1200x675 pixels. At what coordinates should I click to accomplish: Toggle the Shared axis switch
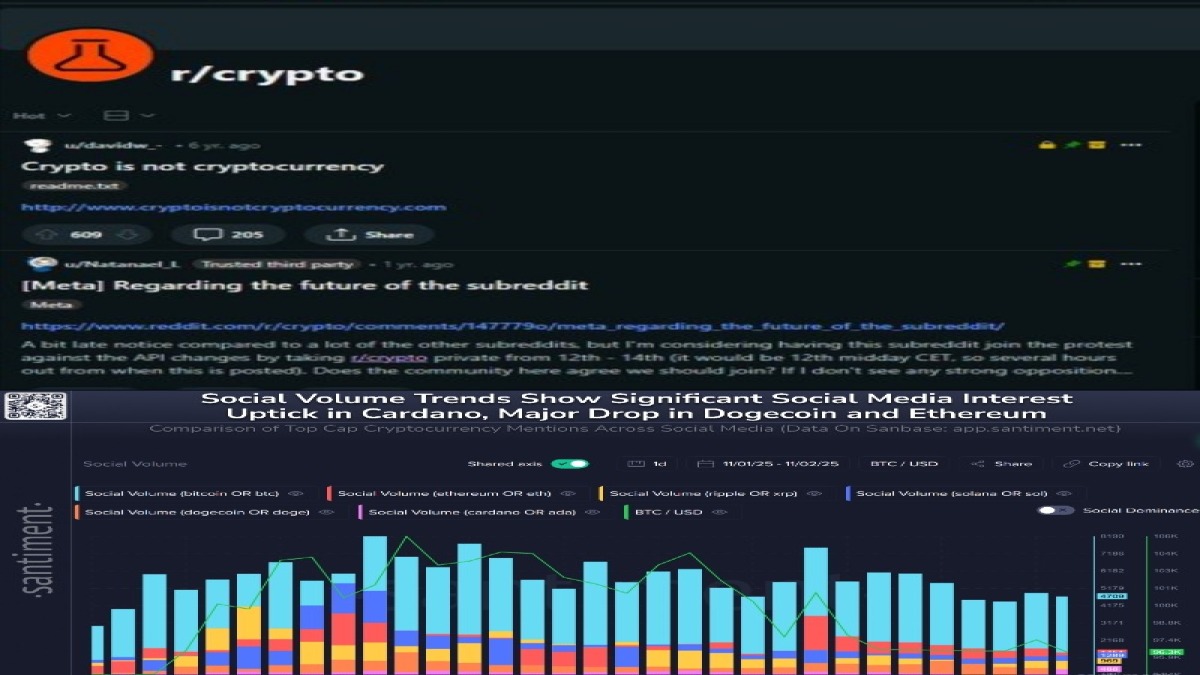(x=570, y=464)
